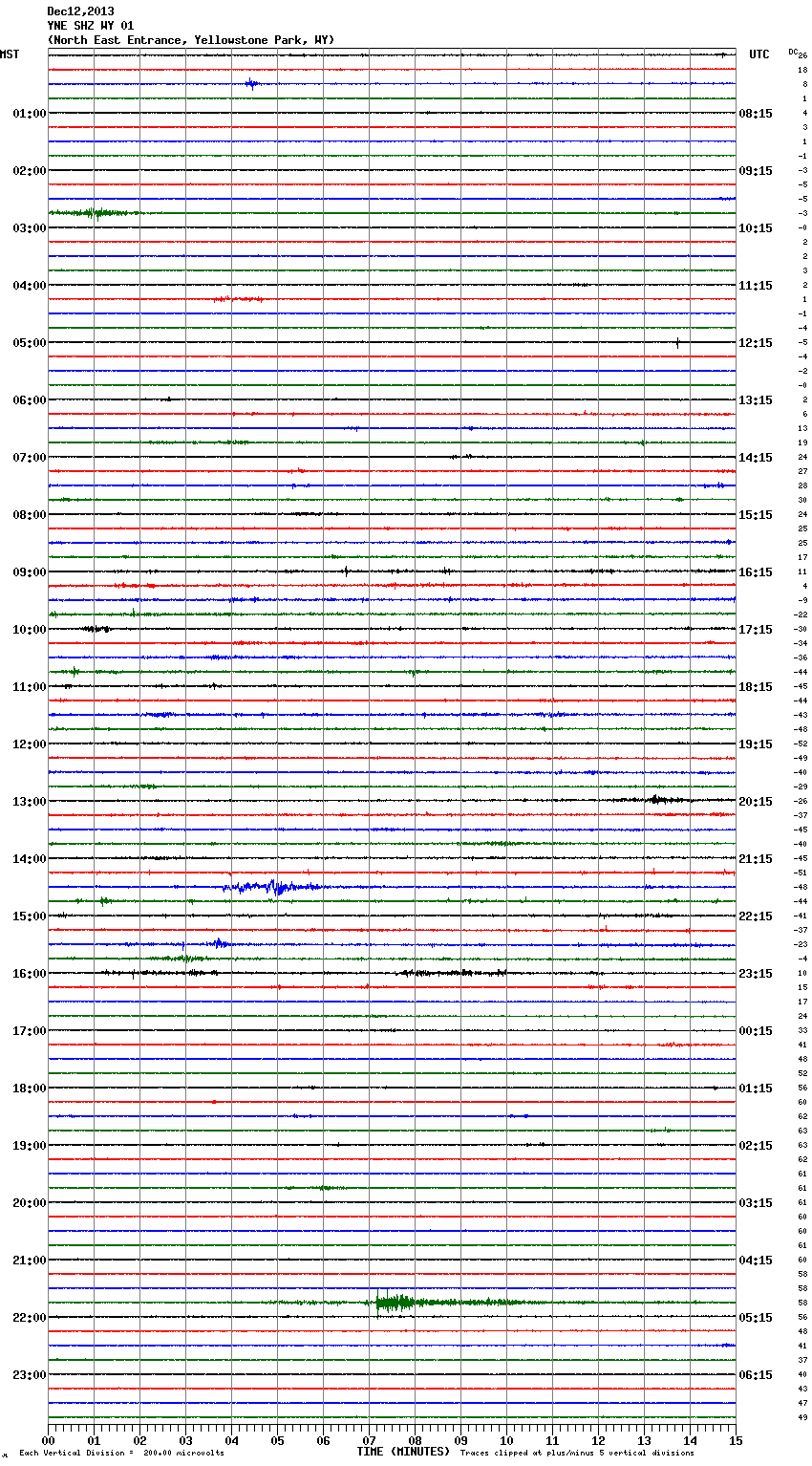The height and width of the screenshot is (1466, 812).
Task: Click the date text "Dec12,2013"
Action: (x=80, y=11)
